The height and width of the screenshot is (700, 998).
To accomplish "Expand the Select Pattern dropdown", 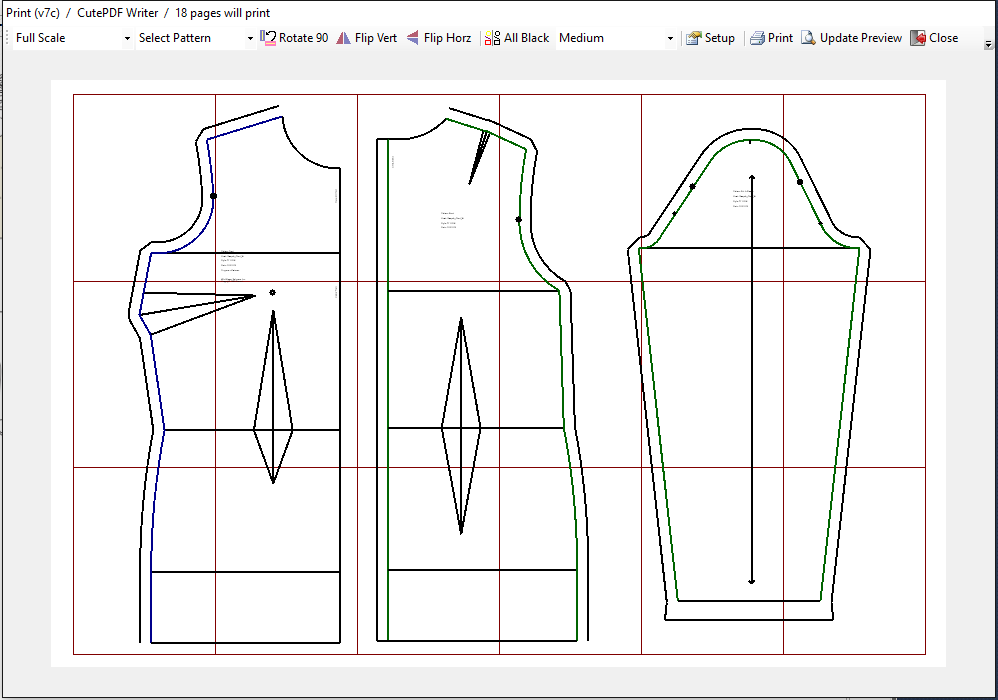I will [x=250, y=38].
